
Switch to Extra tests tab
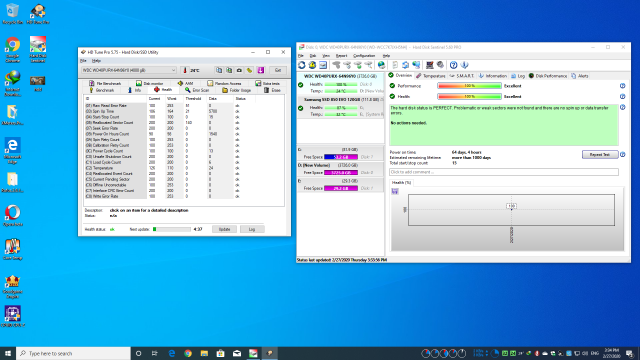click(268, 83)
